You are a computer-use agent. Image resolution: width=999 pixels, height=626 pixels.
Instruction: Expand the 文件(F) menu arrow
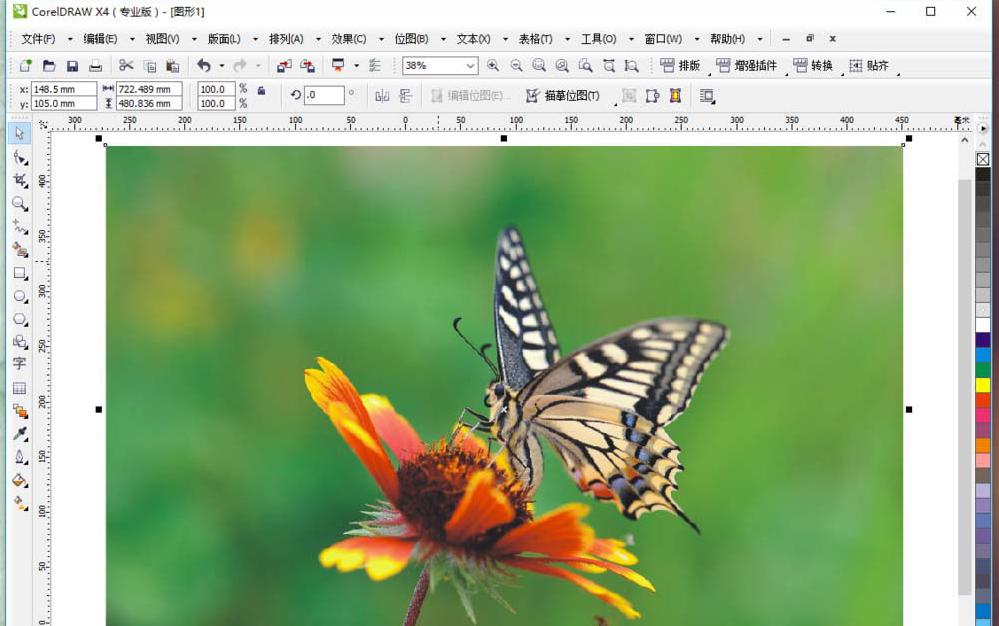click(x=70, y=39)
